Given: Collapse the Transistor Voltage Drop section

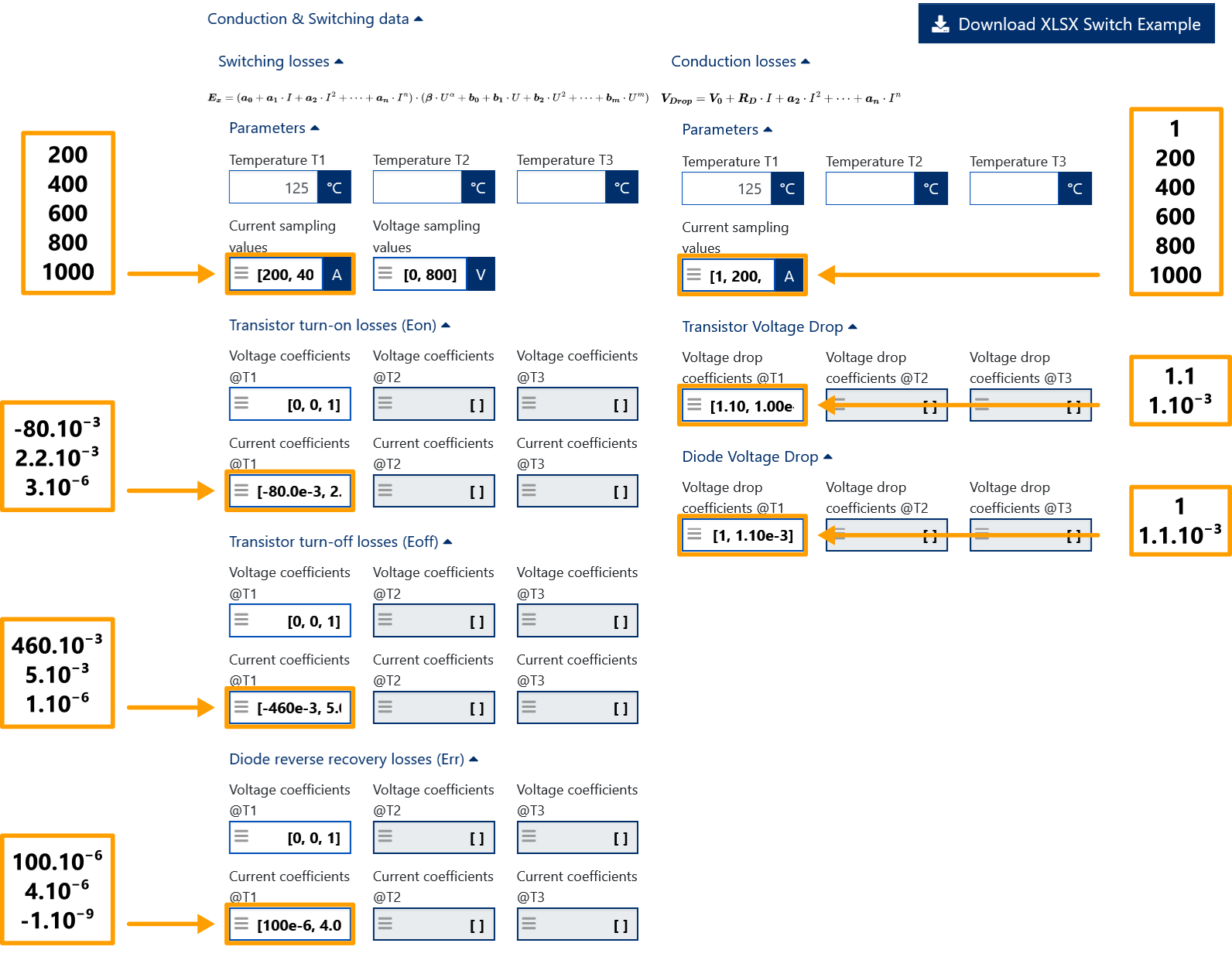Looking at the screenshot, I should (x=853, y=326).
